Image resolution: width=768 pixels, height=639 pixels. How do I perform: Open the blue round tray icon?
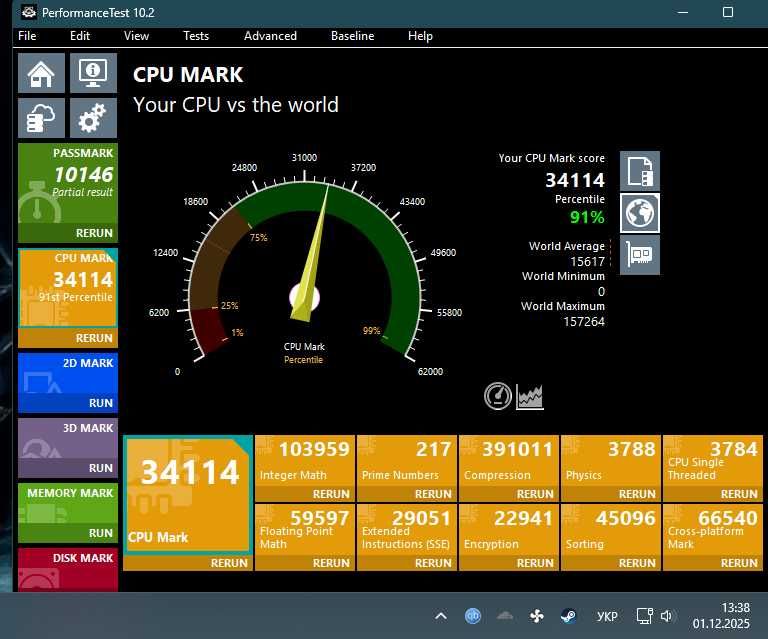[473, 616]
